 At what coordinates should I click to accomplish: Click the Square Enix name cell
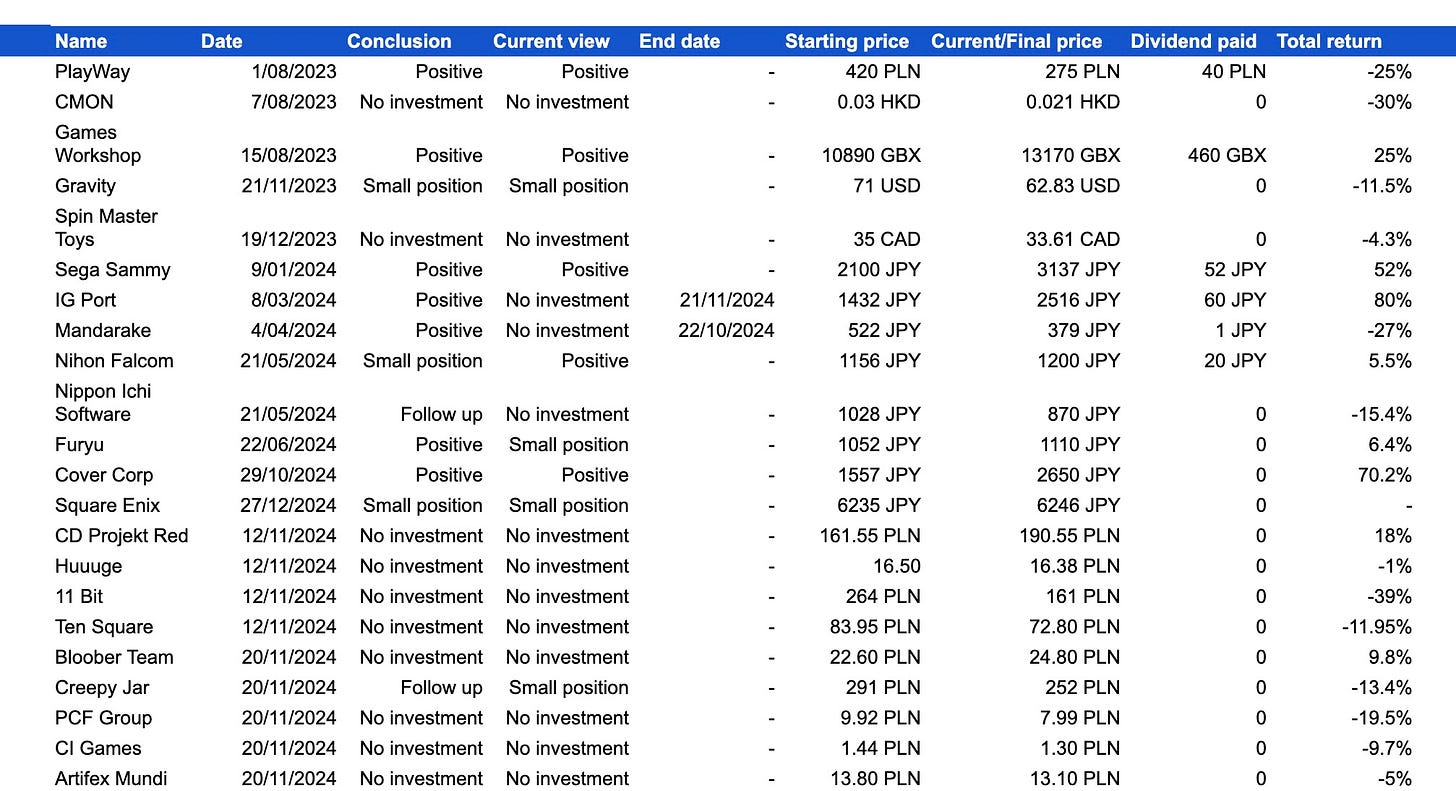pos(107,506)
